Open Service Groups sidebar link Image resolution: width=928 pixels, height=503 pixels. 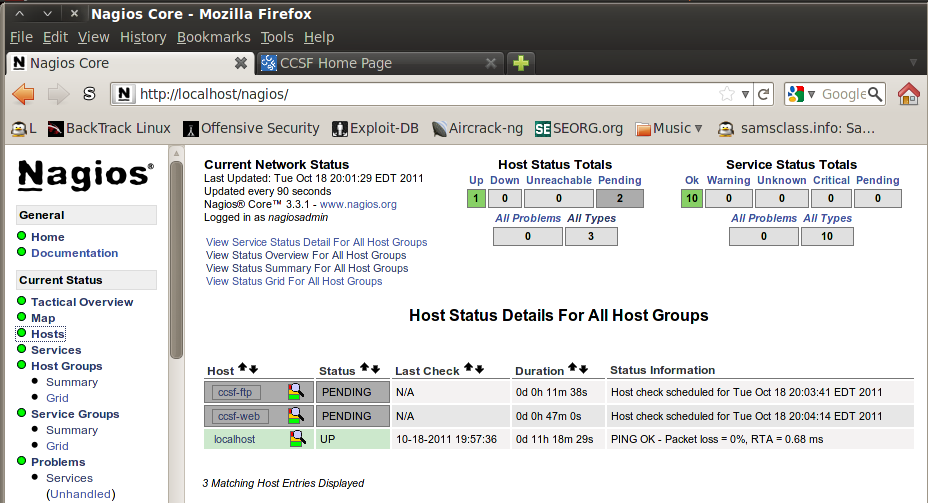[x=75, y=414]
